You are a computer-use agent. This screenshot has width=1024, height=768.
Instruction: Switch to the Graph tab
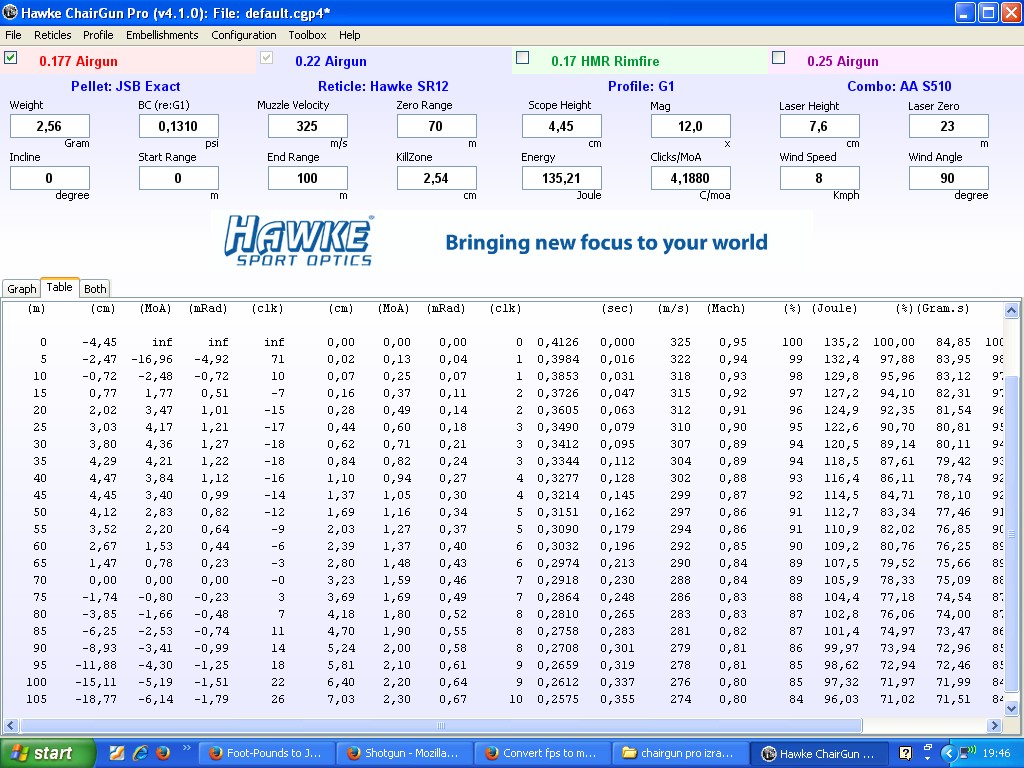22,289
